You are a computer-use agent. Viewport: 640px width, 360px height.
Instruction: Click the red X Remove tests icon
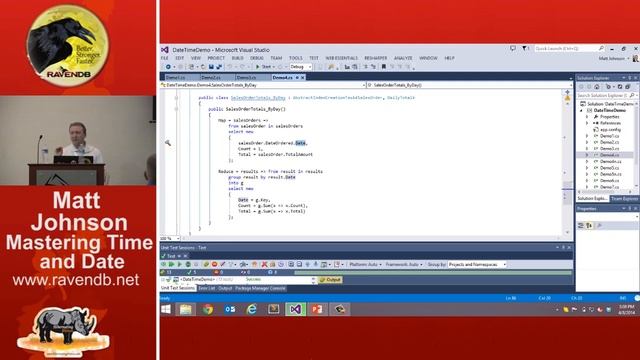tap(264, 264)
